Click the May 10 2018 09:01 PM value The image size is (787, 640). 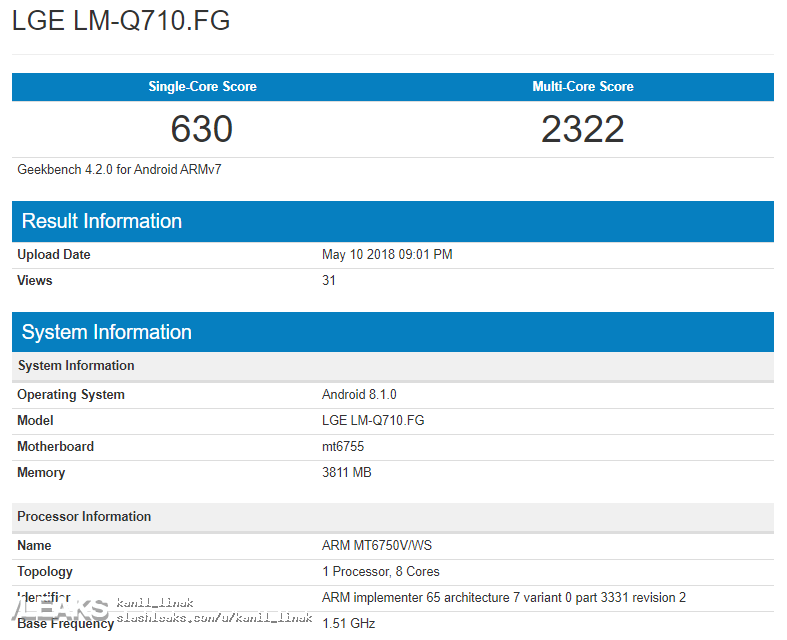click(x=387, y=254)
